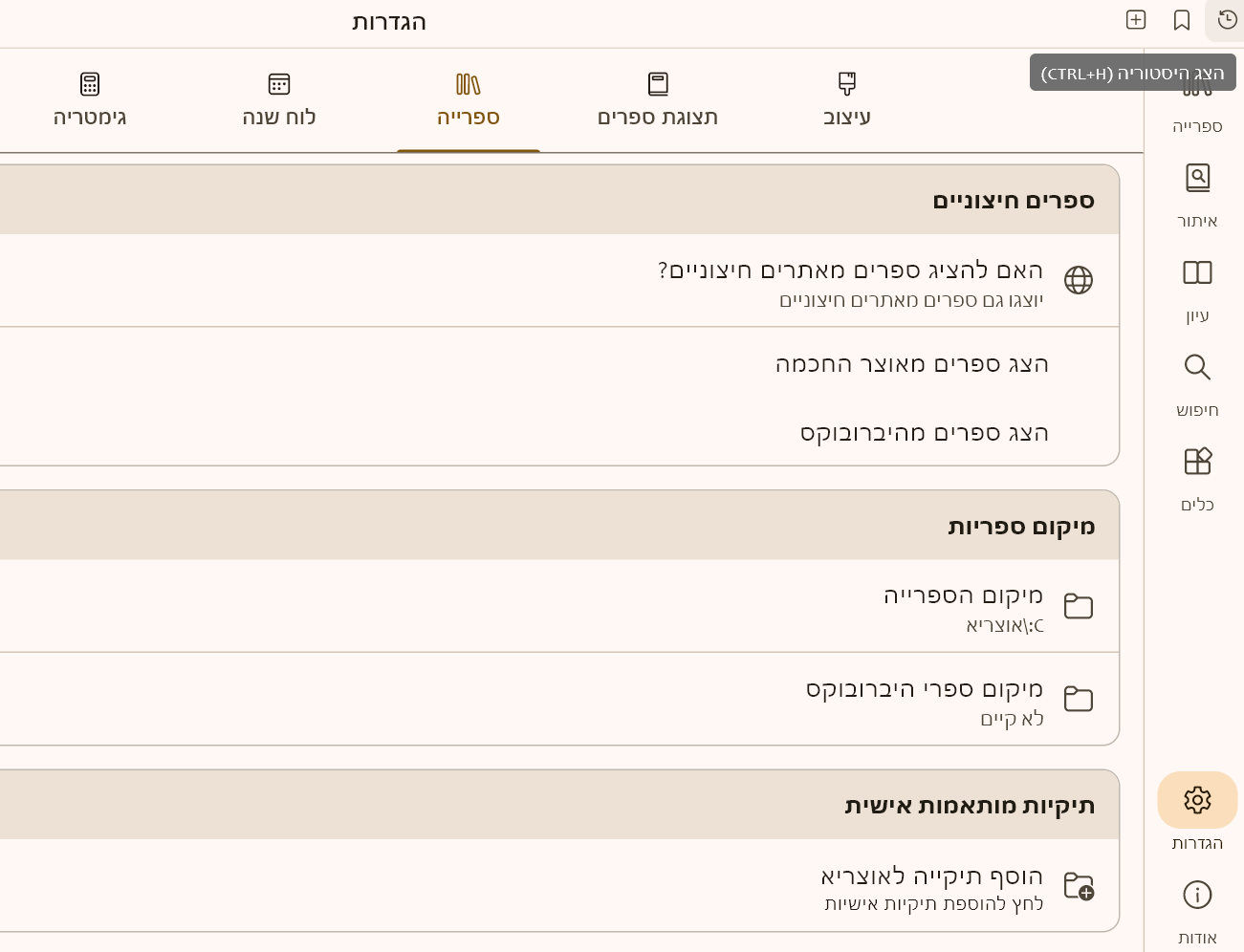Open the איתור book-search sidebar icon
Image resolution: width=1244 pixels, height=952 pixels.
(x=1197, y=179)
